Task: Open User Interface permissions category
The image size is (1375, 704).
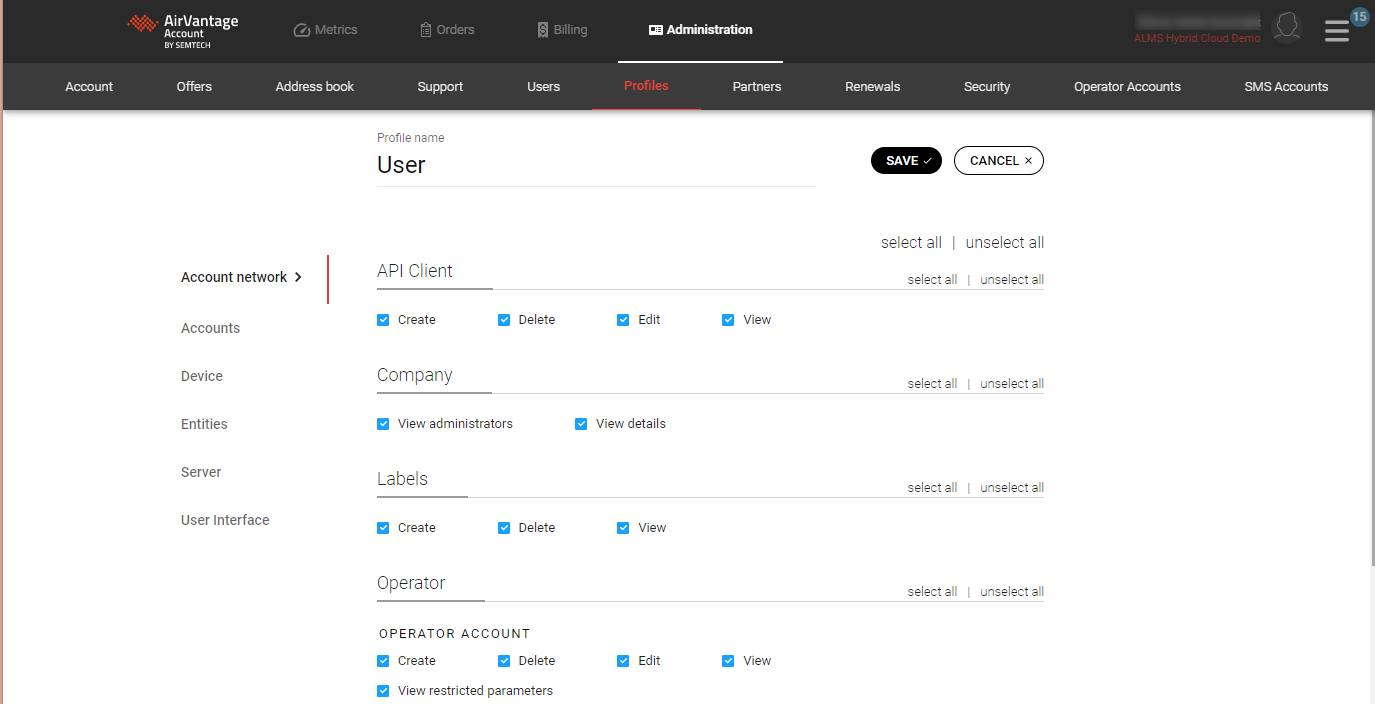Action: click(225, 520)
